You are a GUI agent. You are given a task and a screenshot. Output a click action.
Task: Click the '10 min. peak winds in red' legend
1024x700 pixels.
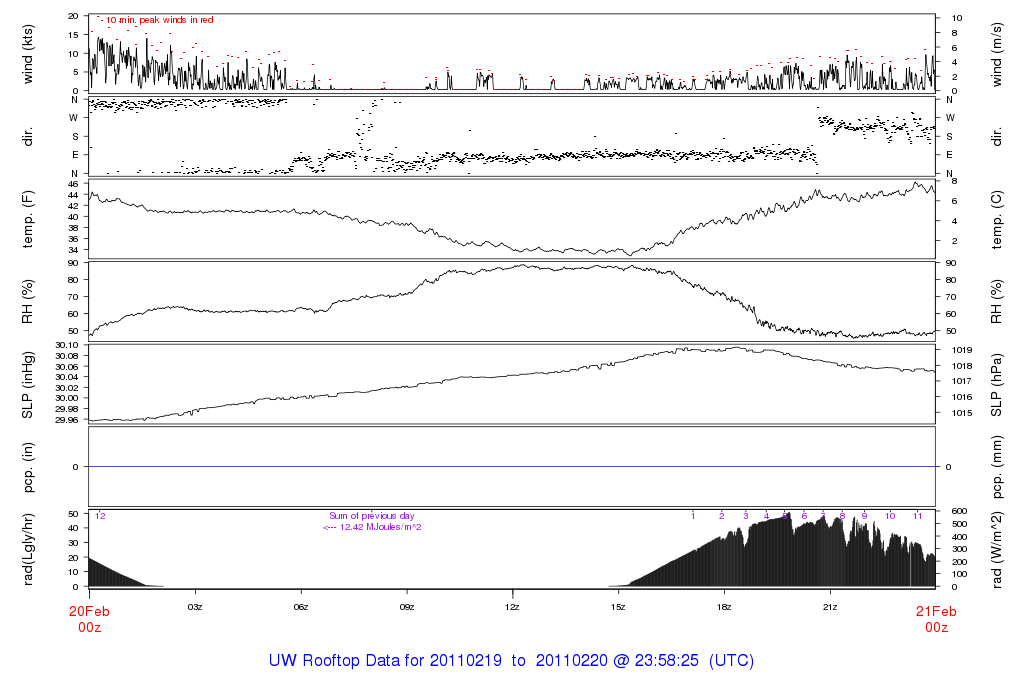[158, 20]
